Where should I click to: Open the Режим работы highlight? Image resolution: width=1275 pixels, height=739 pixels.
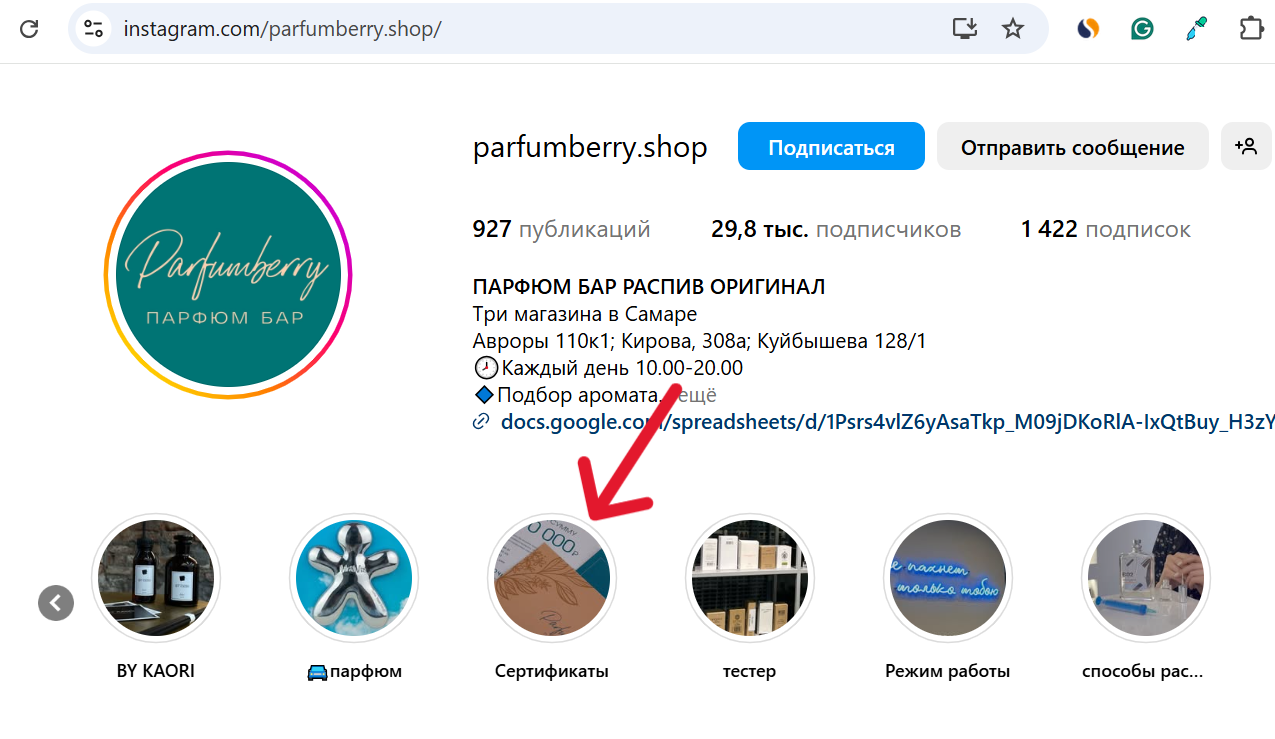(x=948, y=578)
